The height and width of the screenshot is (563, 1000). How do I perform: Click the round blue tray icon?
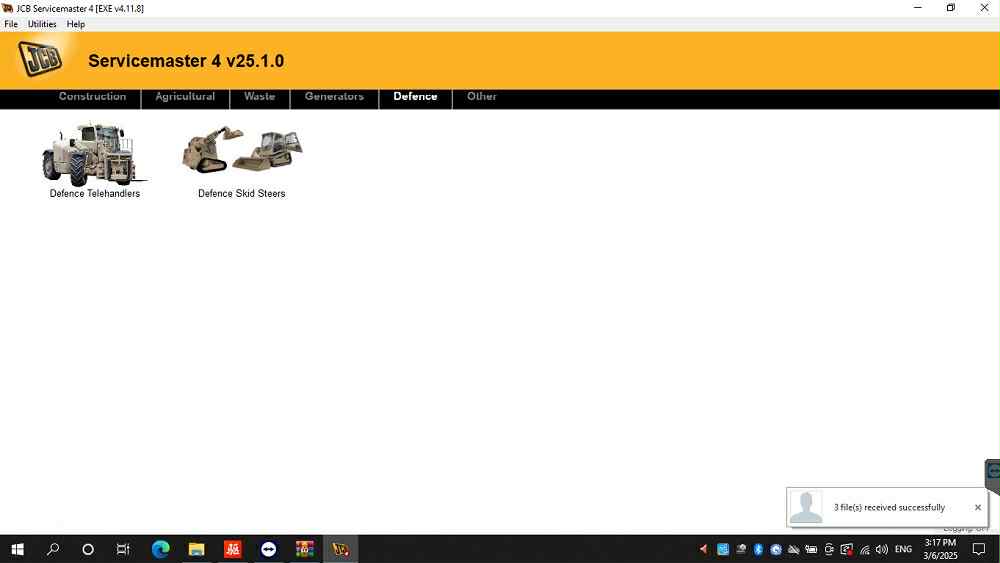coord(776,549)
